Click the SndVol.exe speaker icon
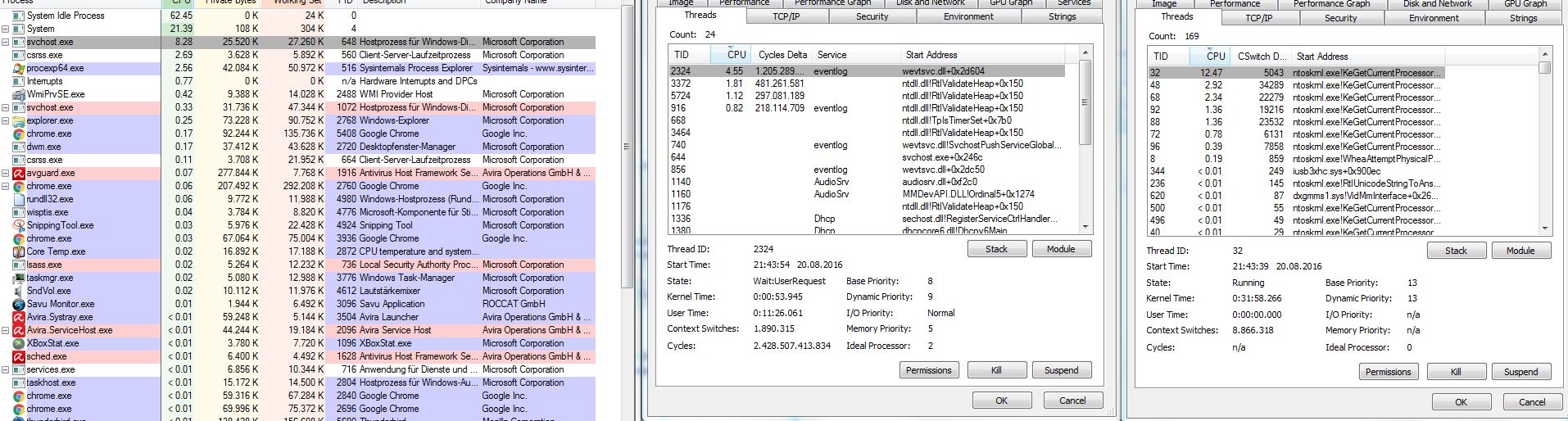 pyautogui.click(x=19, y=291)
